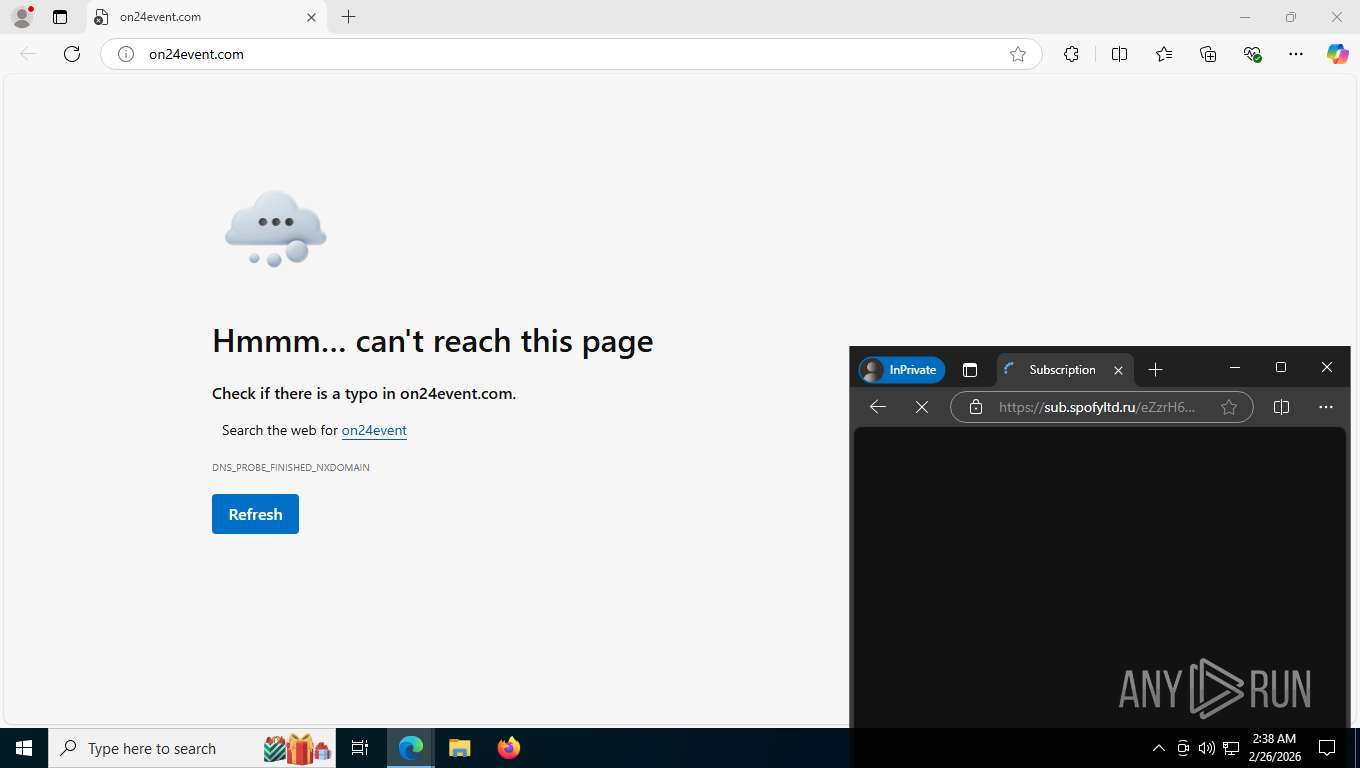Focus the address bar showing on24event.com

[x=570, y=54]
